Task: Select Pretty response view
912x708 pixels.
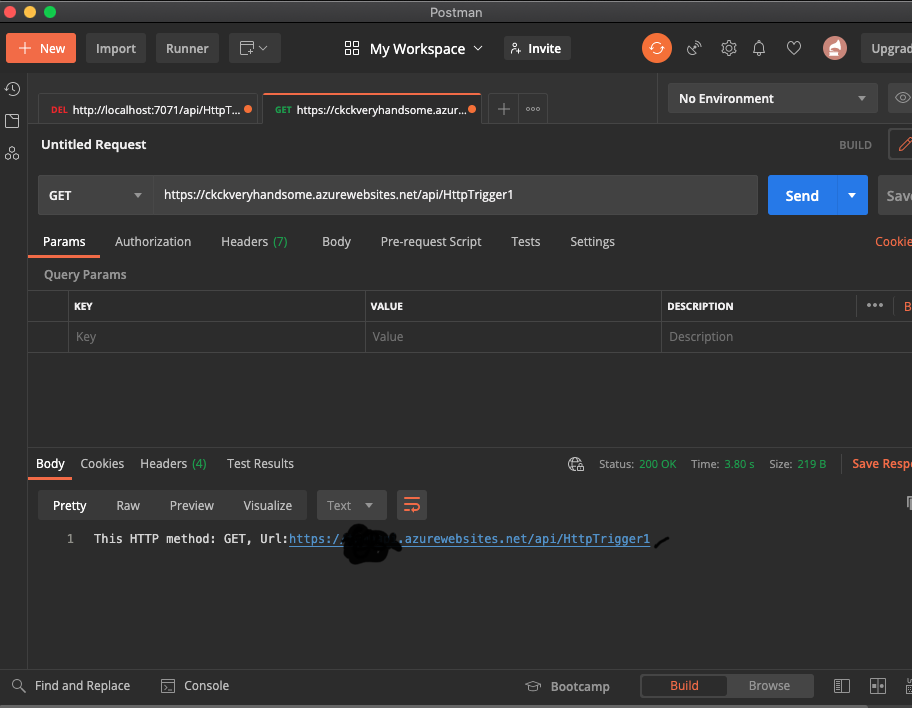Action: [x=69, y=506]
